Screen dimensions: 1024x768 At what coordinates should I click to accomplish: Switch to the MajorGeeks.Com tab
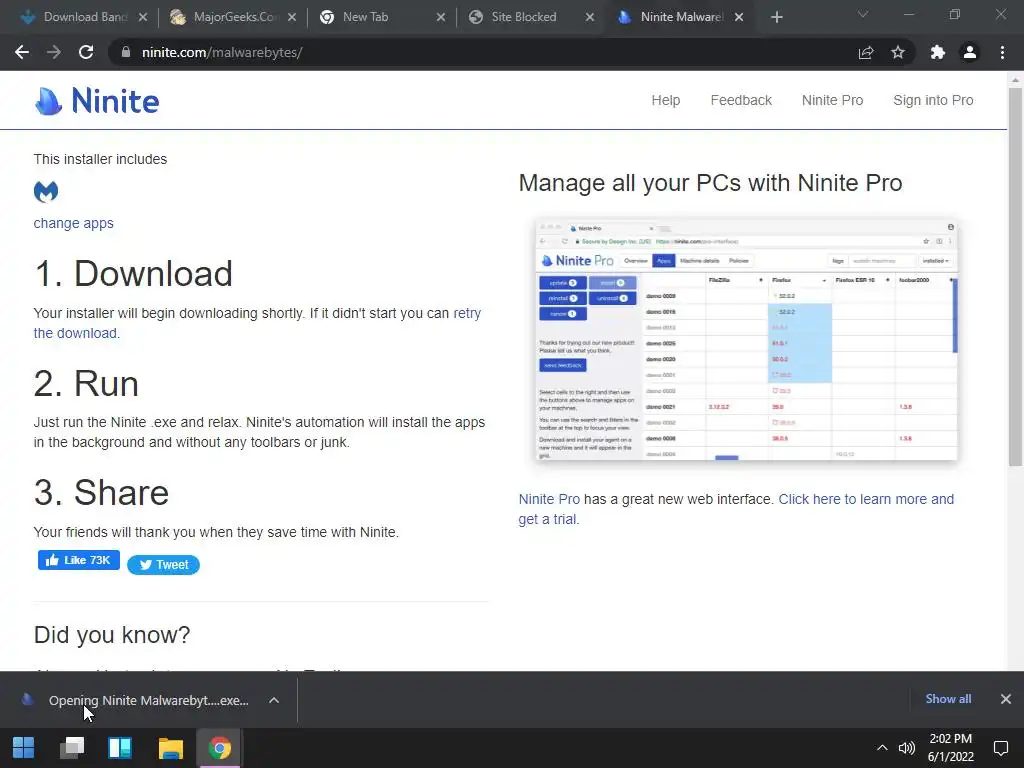tap(225, 17)
